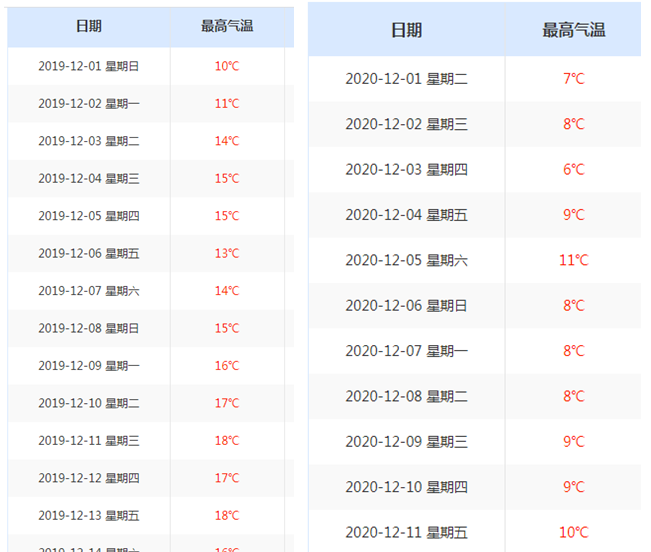
Task: Click the 最高气温 header in the 2019 table
Action: 227,26
